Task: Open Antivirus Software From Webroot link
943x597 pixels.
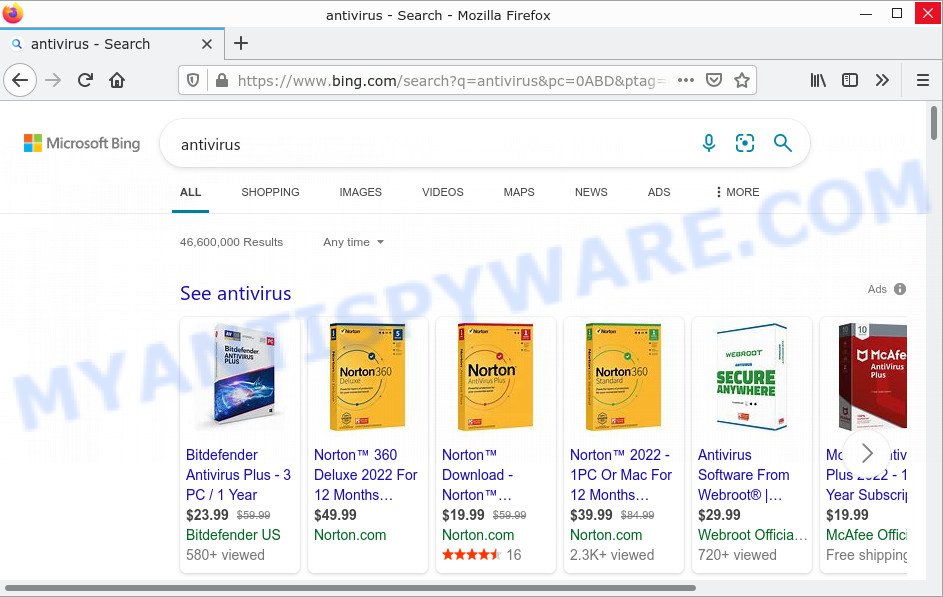Action: (743, 475)
